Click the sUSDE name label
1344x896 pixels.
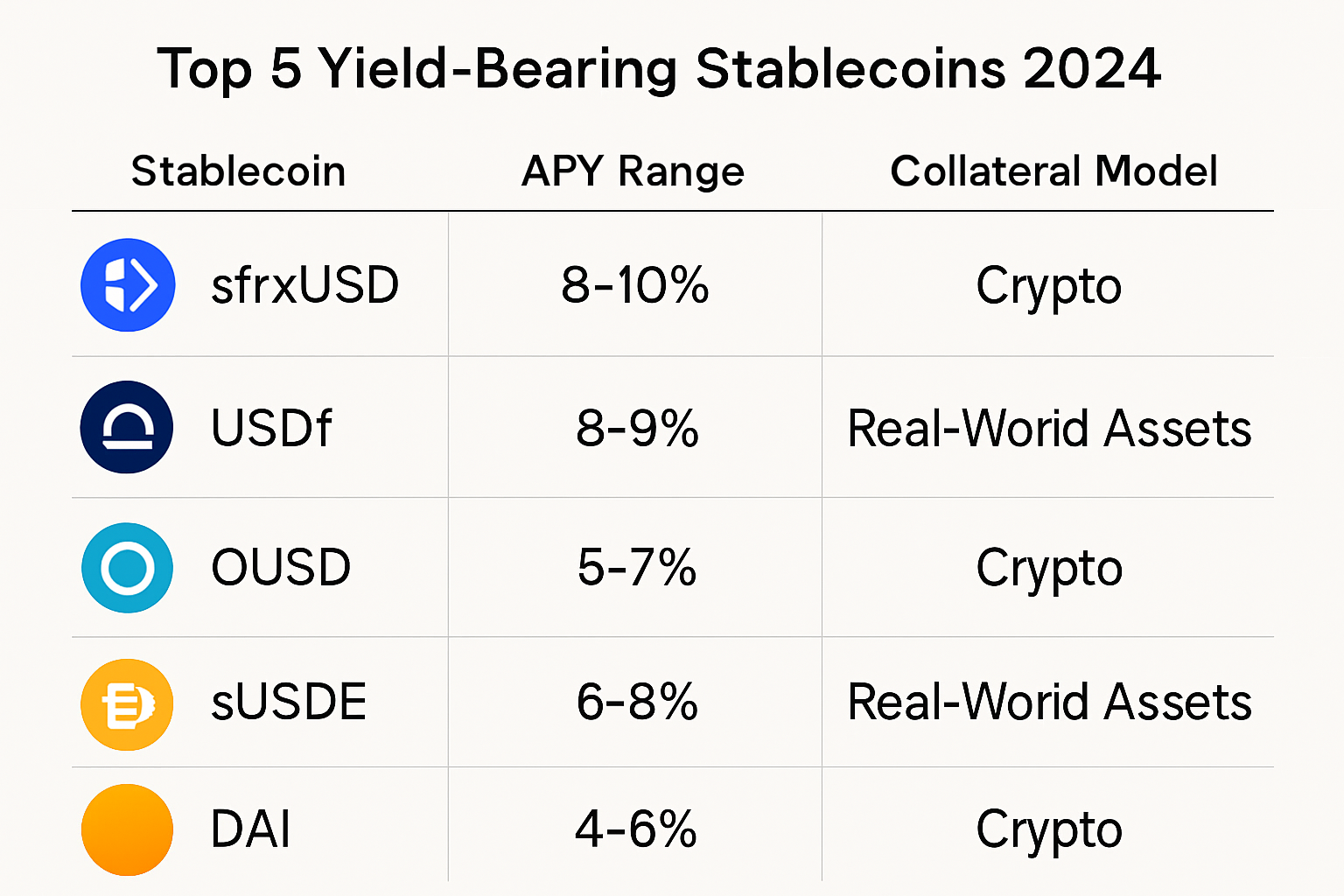[x=289, y=703]
